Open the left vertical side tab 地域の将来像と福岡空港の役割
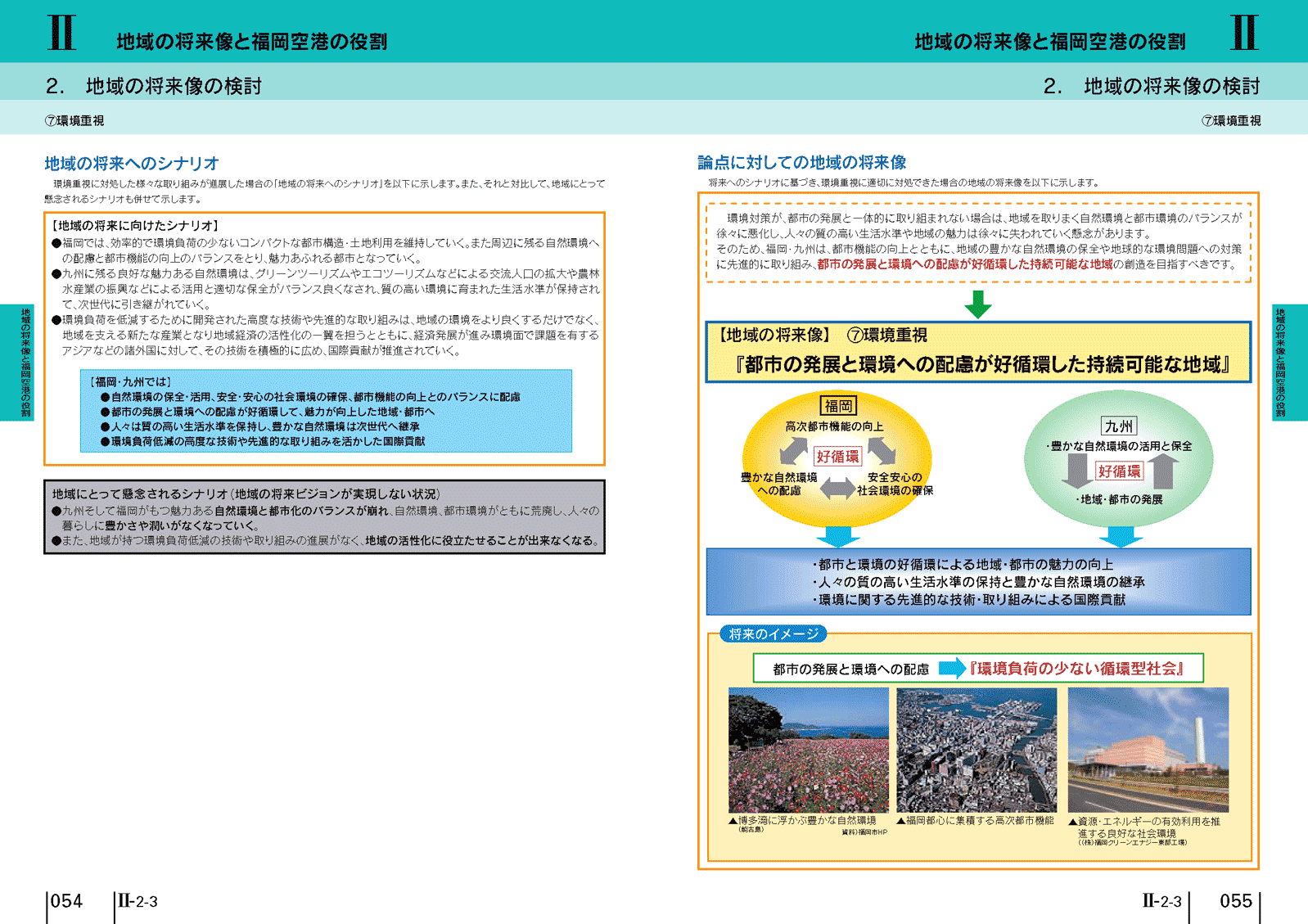 pos(16,363)
